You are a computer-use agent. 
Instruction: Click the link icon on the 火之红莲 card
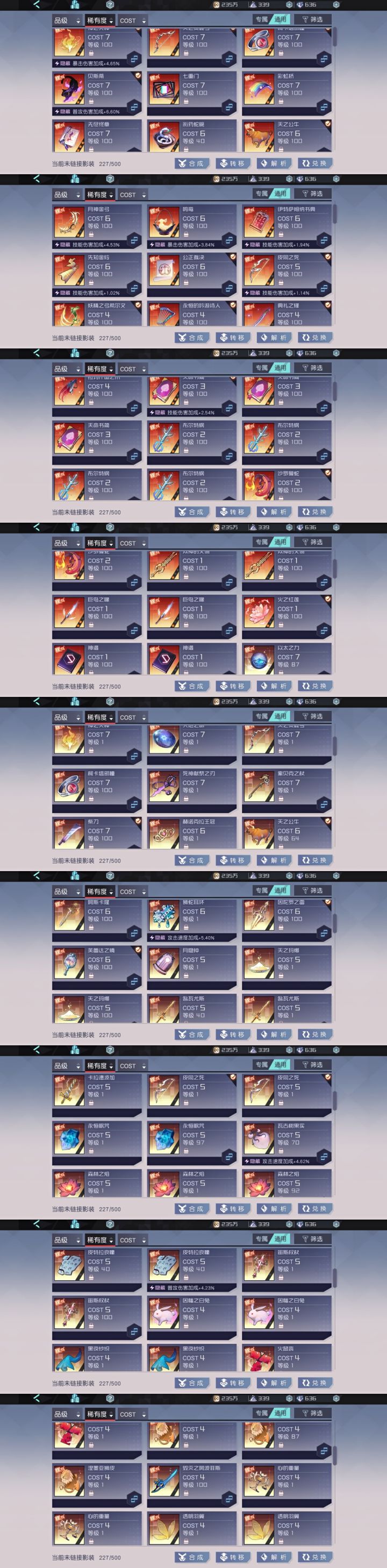click(x=324, y=631)
